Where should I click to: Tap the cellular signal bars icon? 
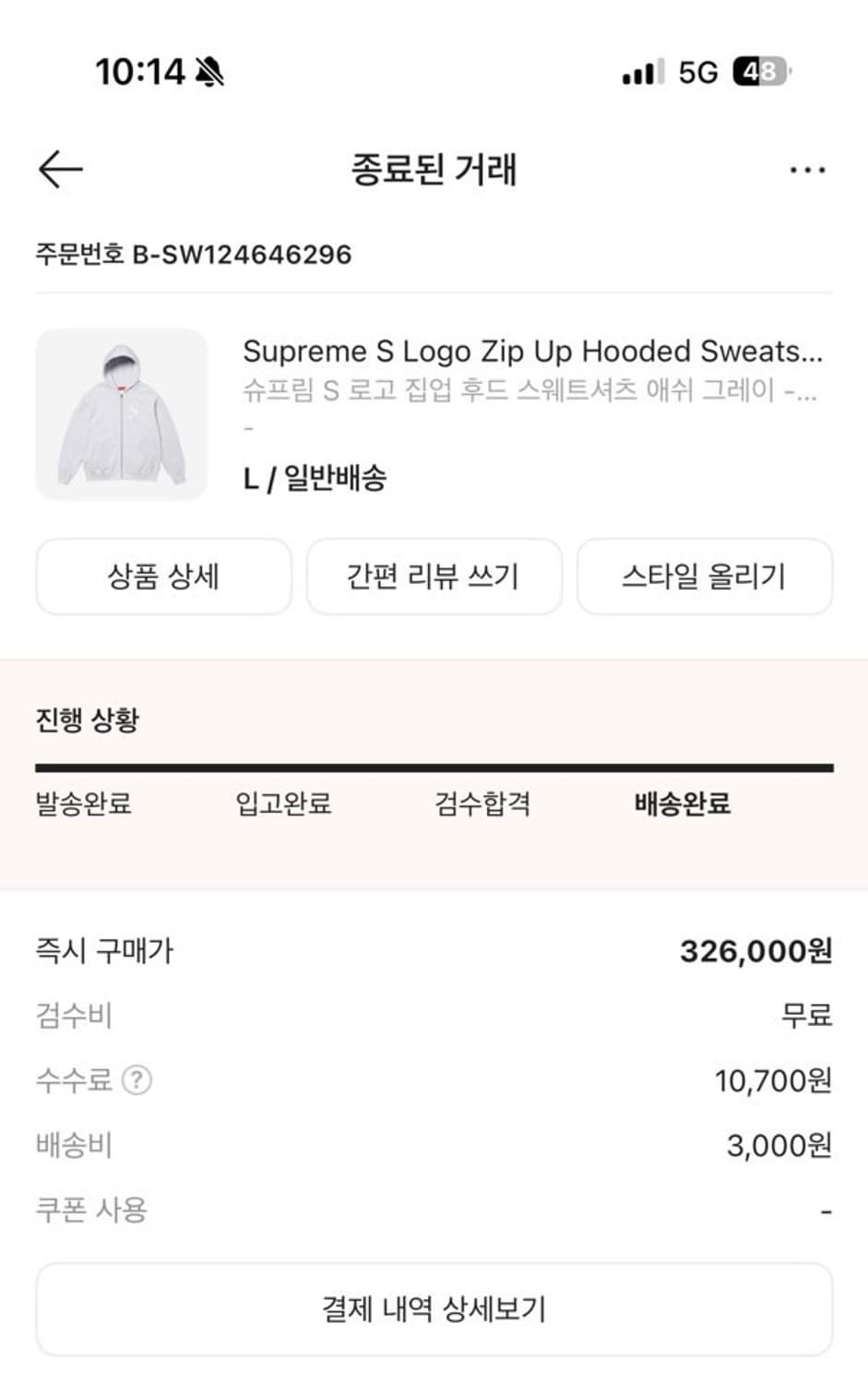pos(643,72)
